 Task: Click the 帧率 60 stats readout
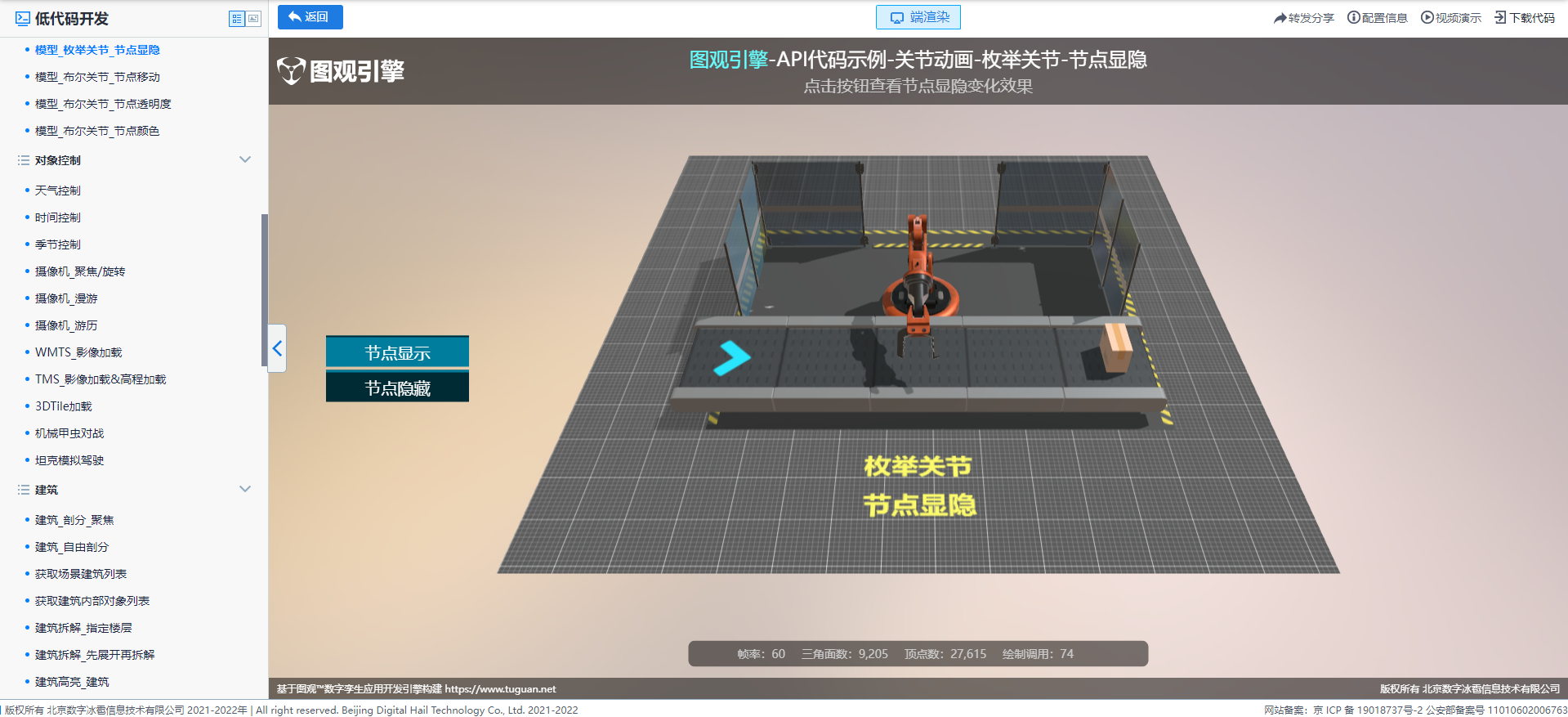pos(761,654)
